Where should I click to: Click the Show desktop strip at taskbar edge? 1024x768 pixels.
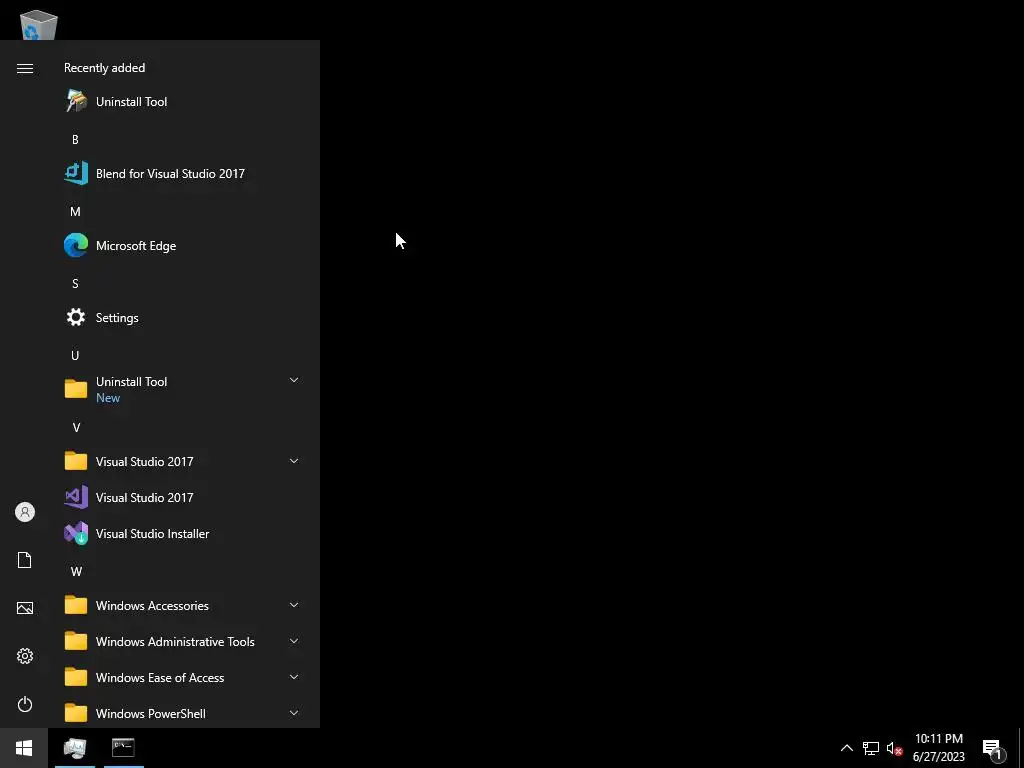click(x=1021, y=748)
